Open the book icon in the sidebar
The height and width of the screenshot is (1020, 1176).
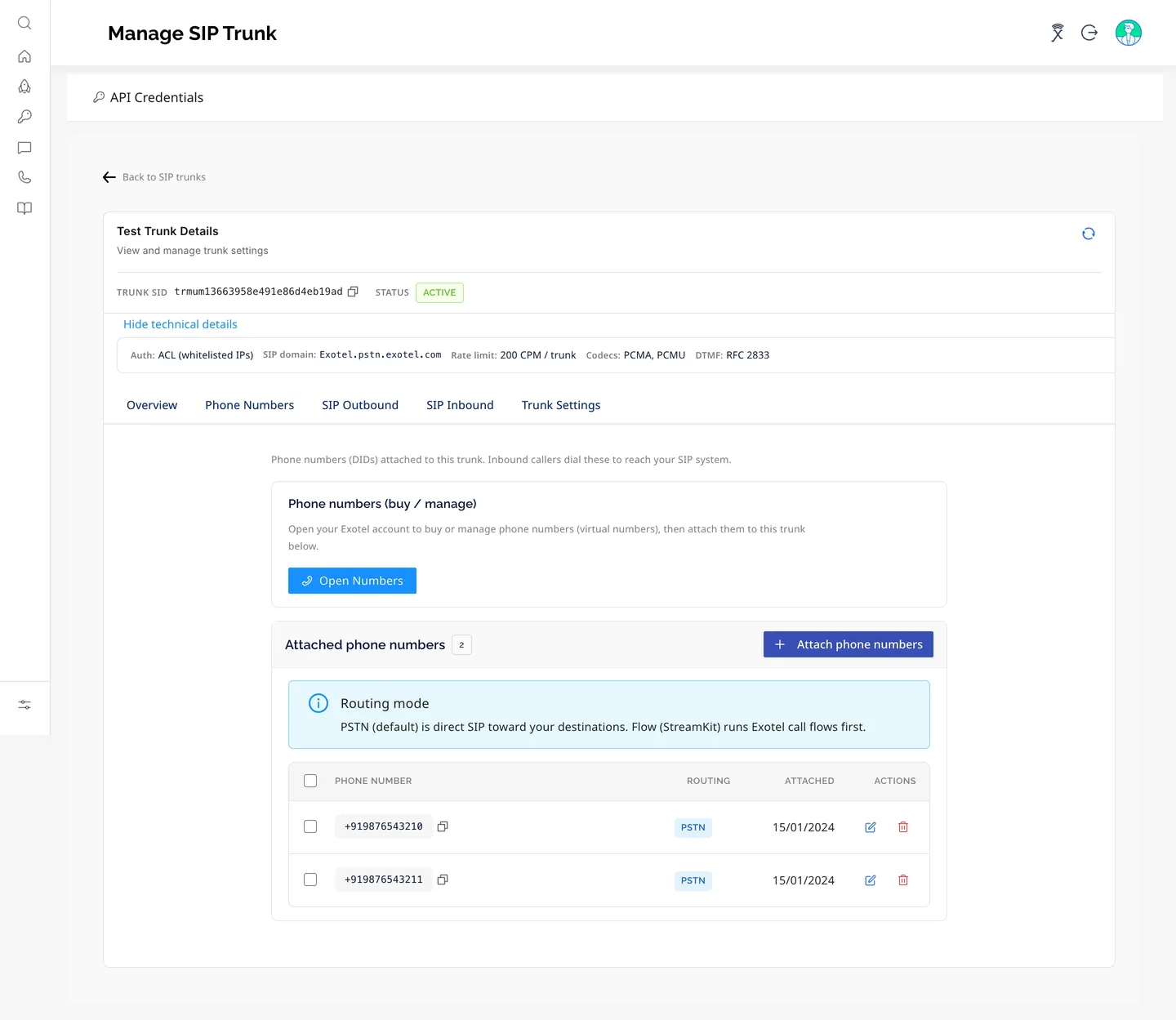pyautogui.click(x=24, y=208)
